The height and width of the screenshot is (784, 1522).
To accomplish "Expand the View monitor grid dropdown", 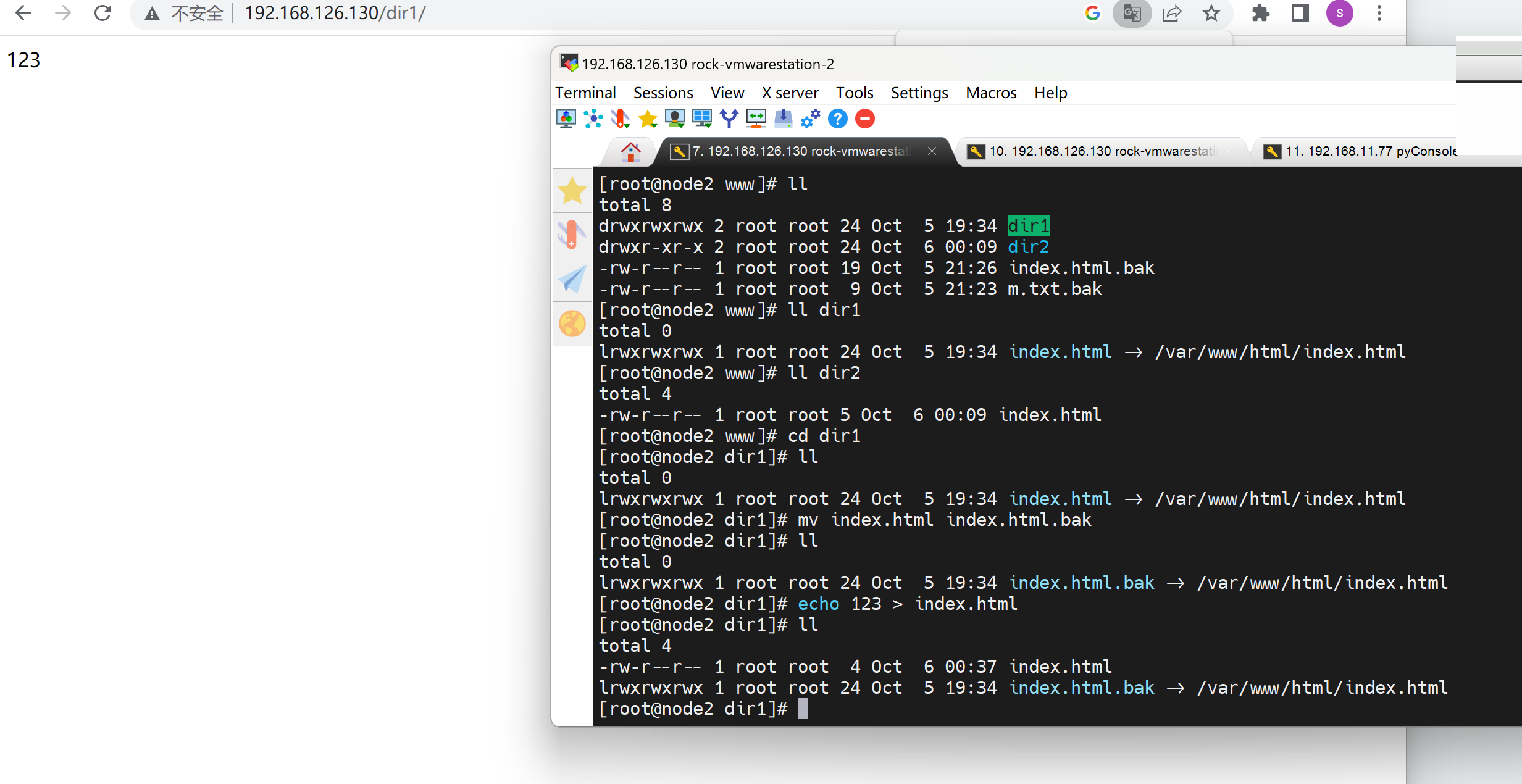I will pos(702,119).
